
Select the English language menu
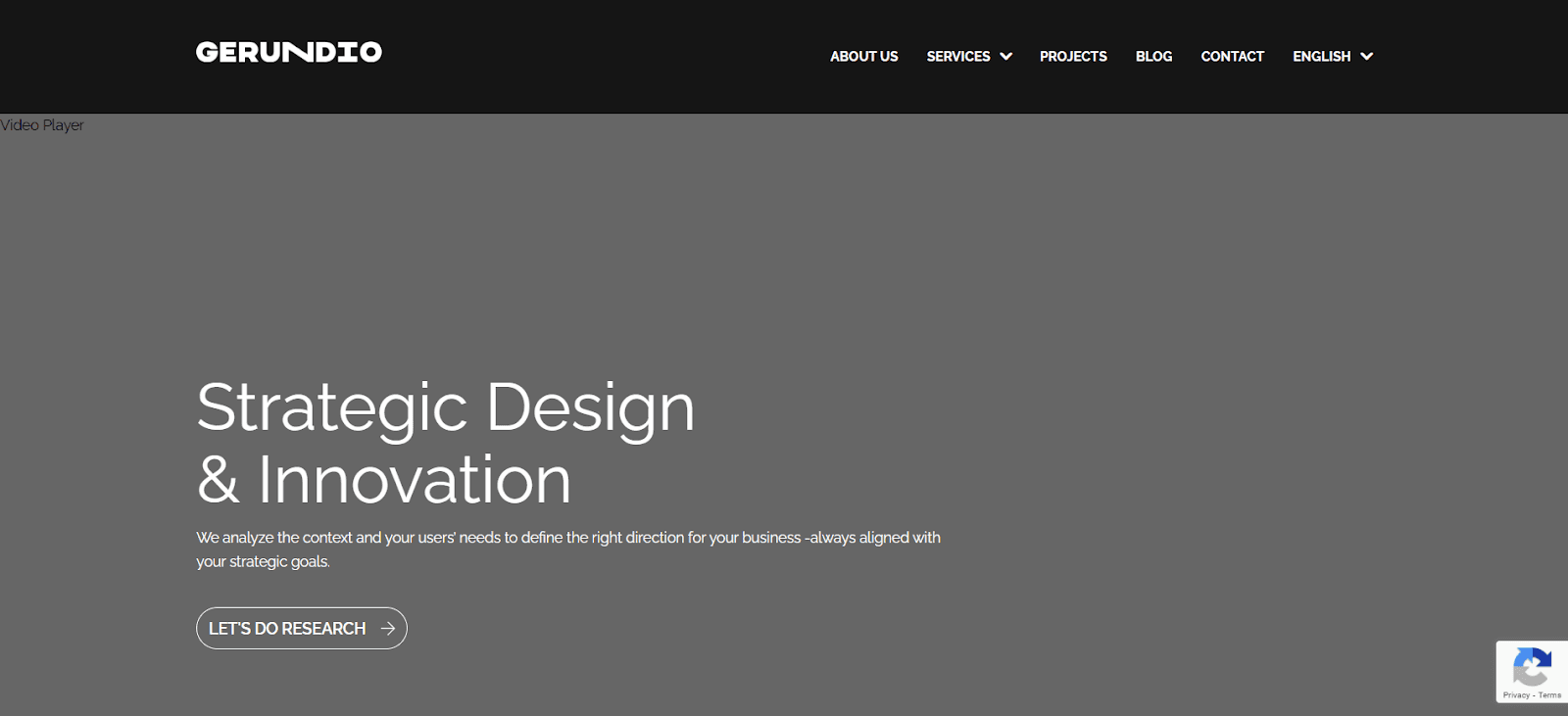pos(1321,57)
